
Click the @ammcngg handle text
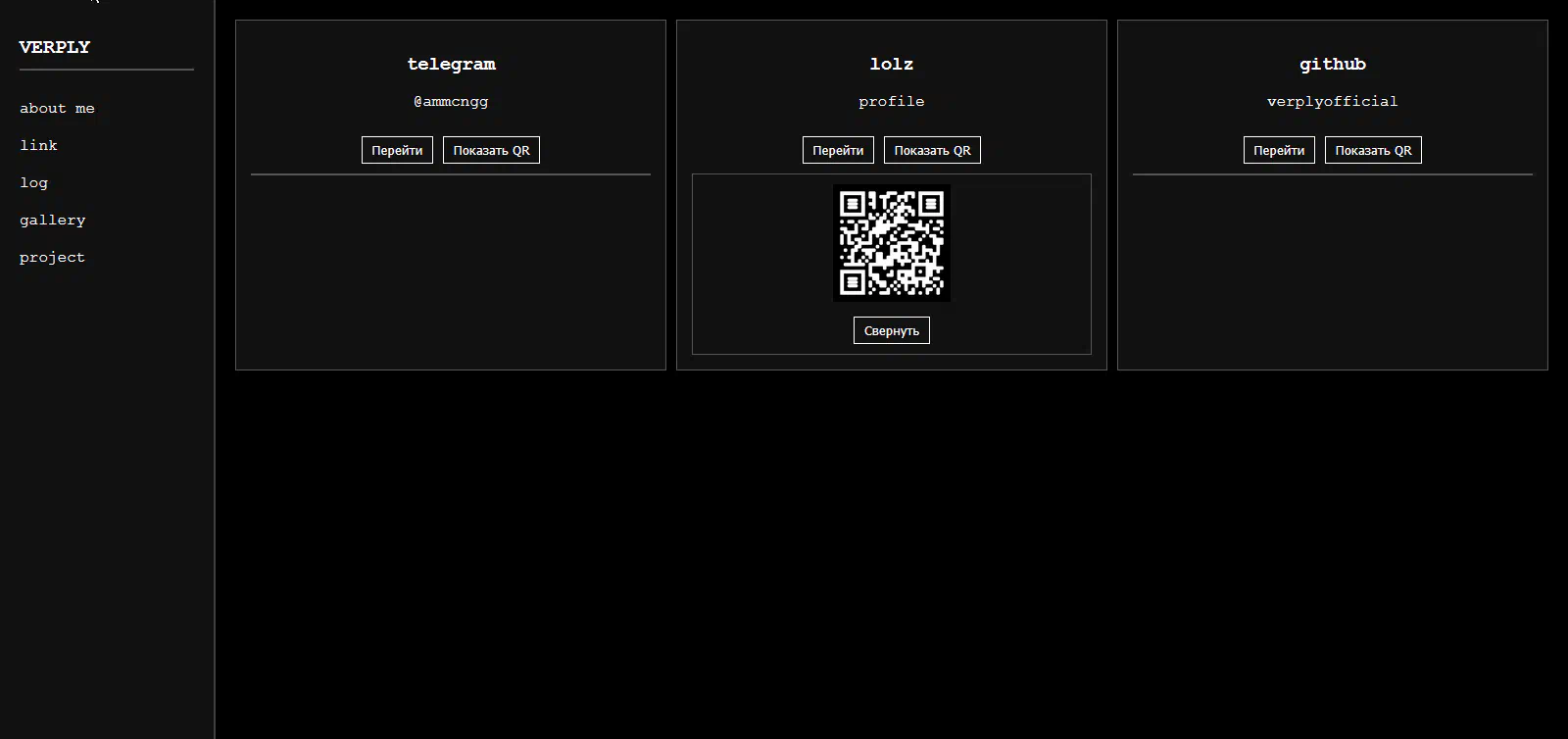pos(451,102)
